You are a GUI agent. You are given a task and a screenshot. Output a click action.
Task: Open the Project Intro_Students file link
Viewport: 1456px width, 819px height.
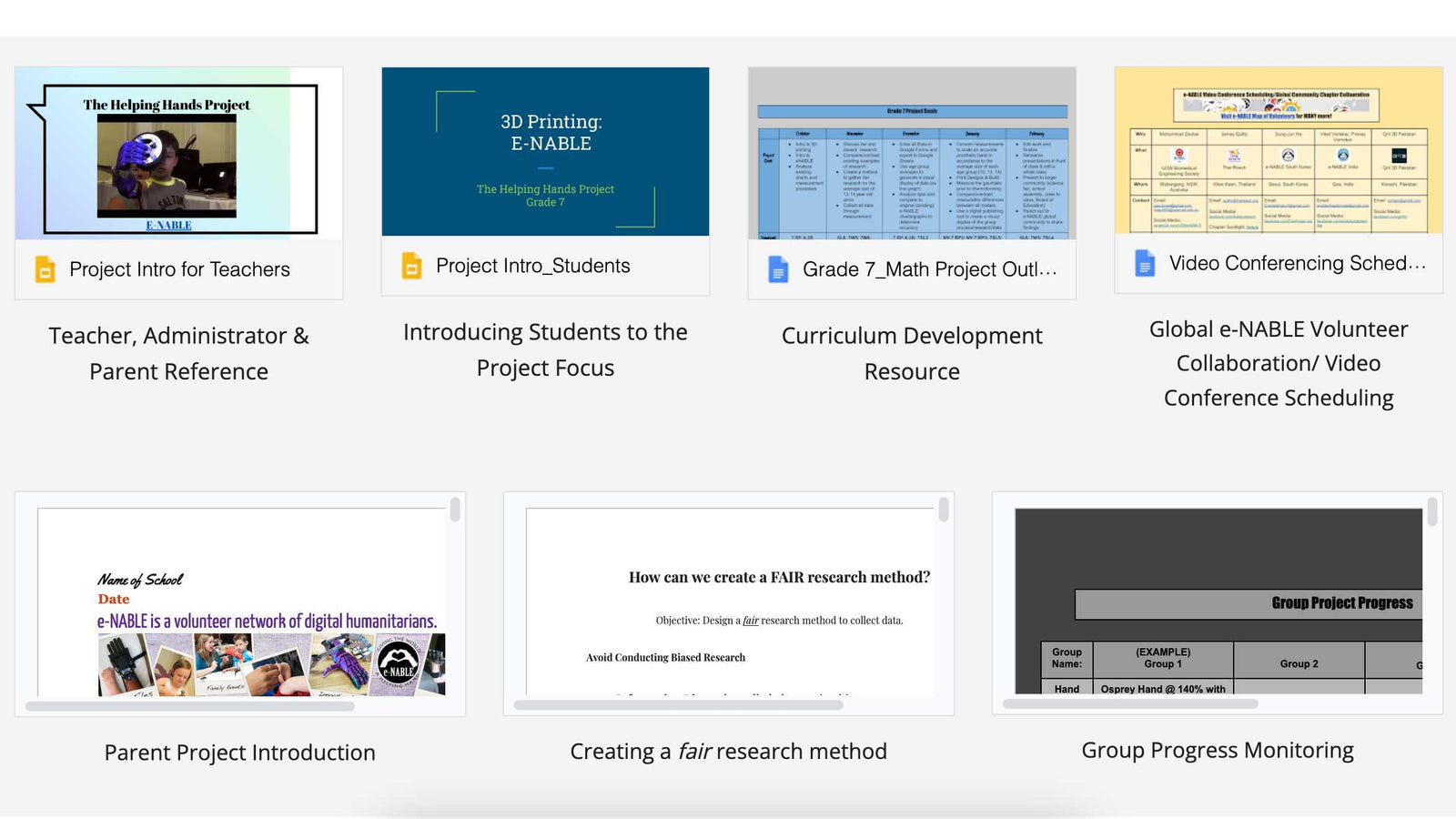tap(532, 266)
